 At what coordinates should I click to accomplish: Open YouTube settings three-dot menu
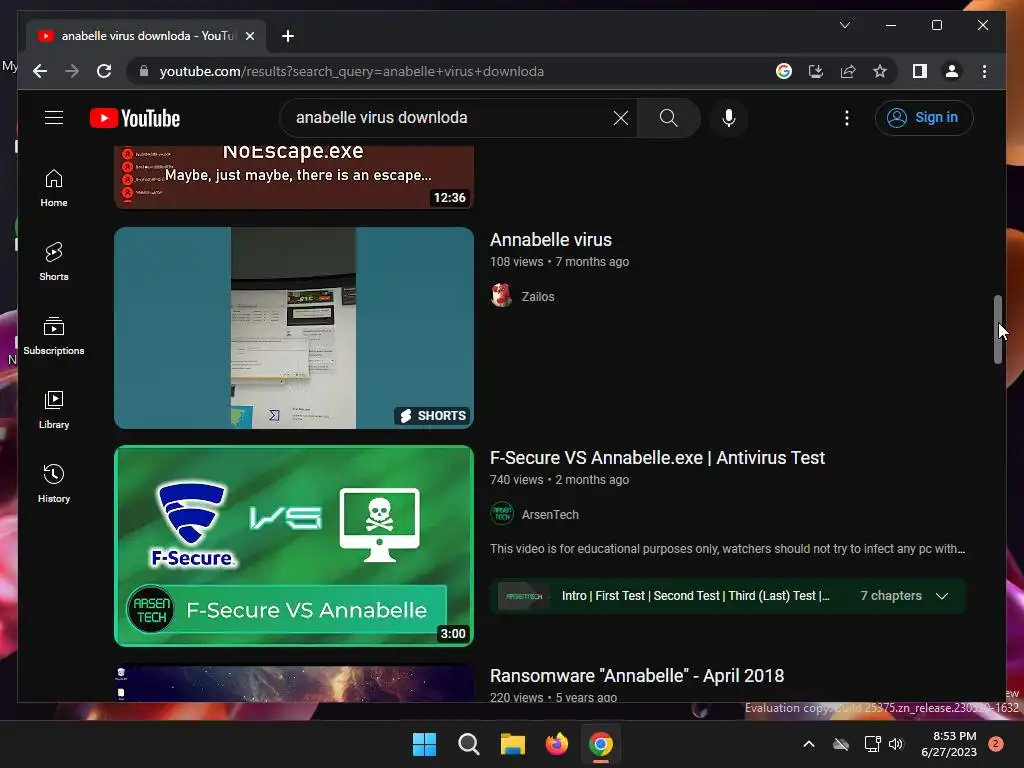[x=846, y=118]
